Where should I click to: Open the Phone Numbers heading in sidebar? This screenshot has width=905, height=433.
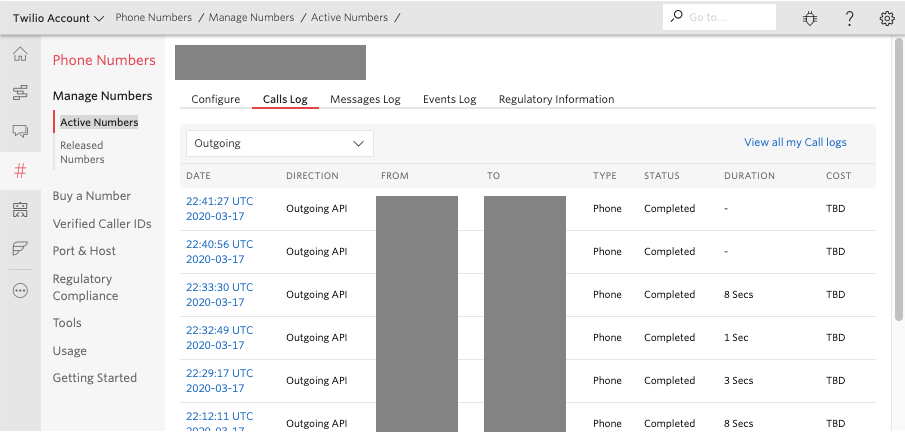coord(104,60)
